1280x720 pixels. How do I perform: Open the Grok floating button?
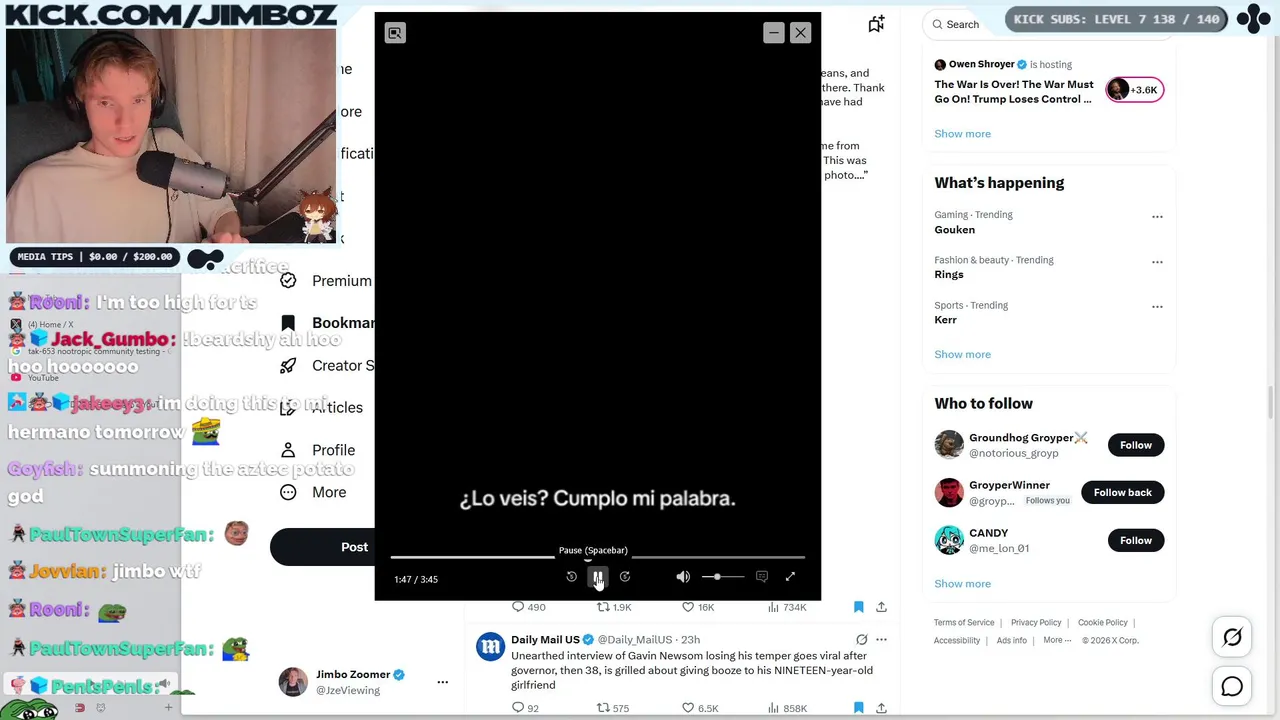click(x=1232, y=637)
